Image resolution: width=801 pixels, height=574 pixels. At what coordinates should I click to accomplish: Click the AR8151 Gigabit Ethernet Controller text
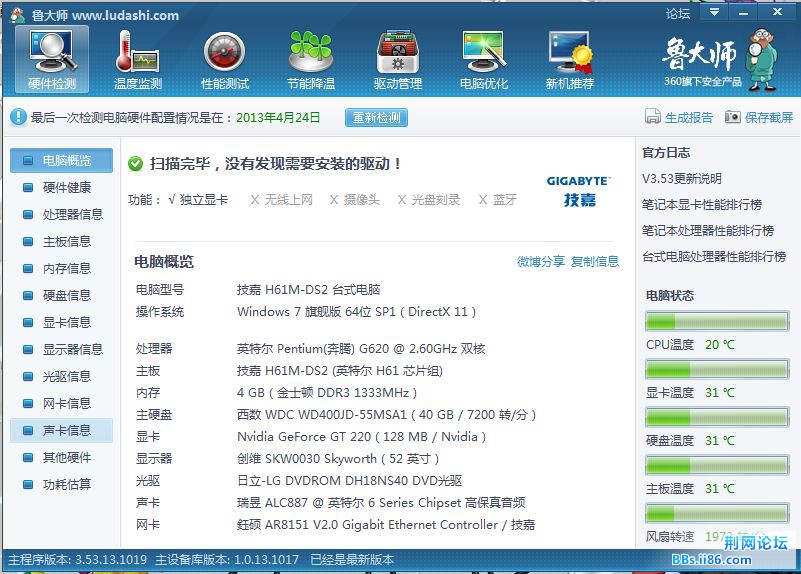pyautogui.click(x=386, y=524)
